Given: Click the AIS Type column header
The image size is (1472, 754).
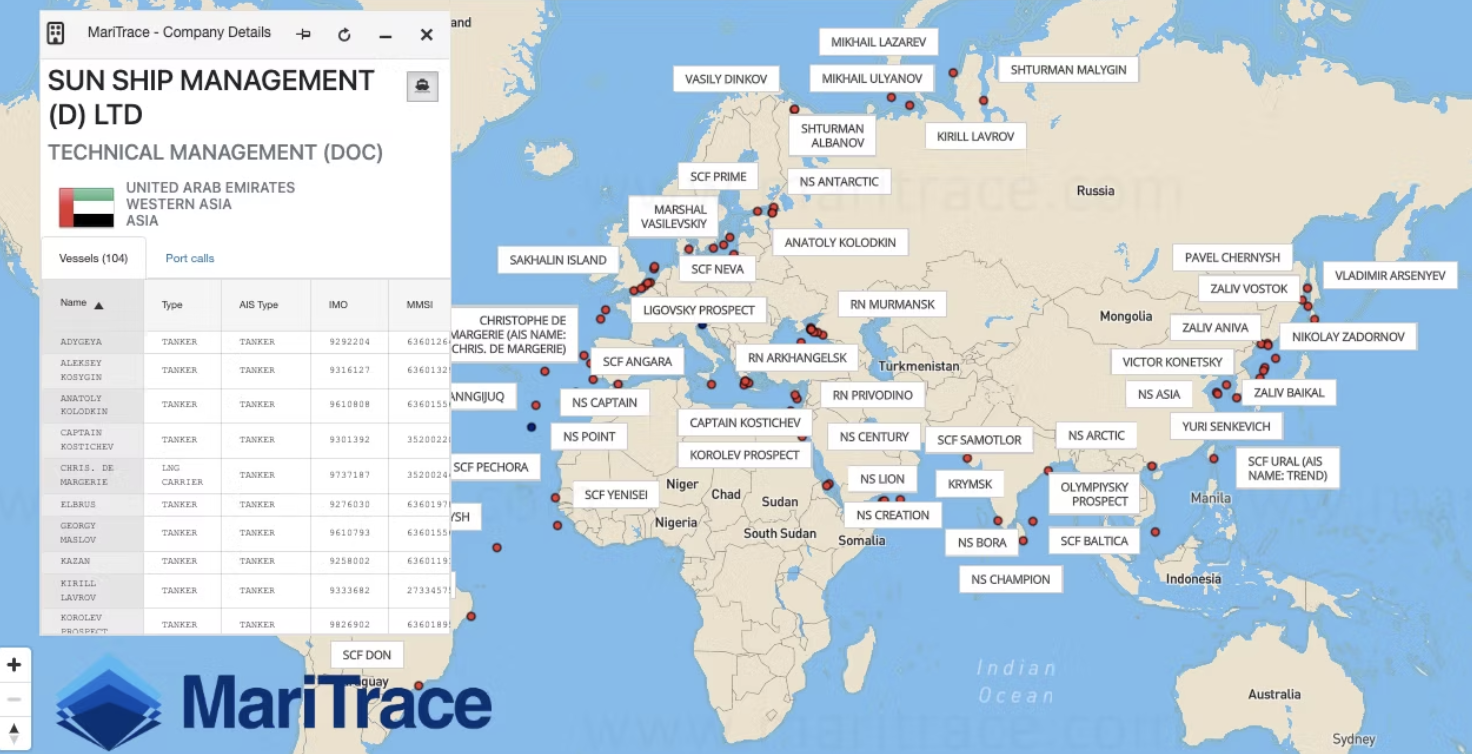Looking at the screenshot, I should coord(266,305).
